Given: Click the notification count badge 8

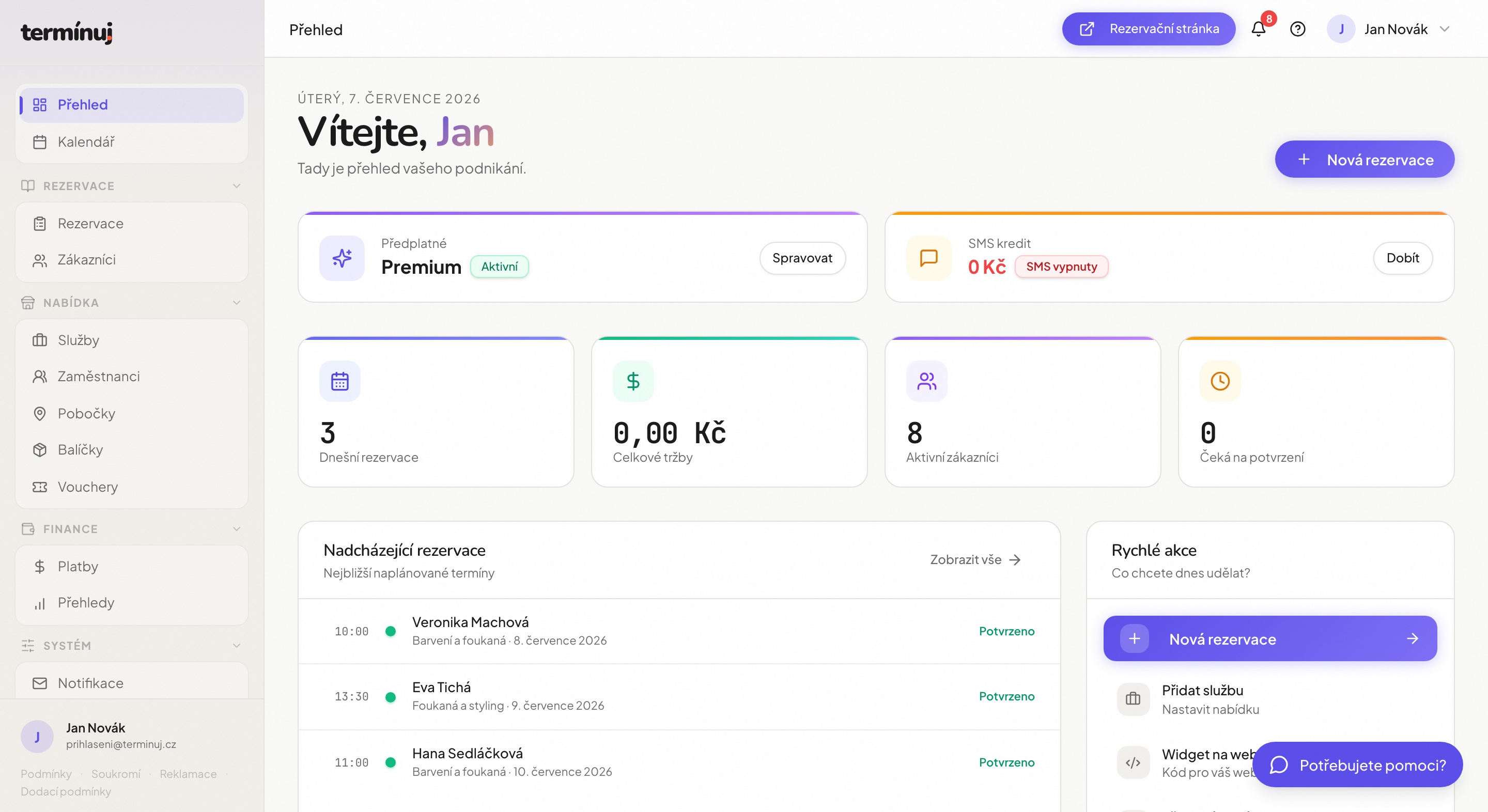Looking at the screenshot, I should tap(1268, 19).
